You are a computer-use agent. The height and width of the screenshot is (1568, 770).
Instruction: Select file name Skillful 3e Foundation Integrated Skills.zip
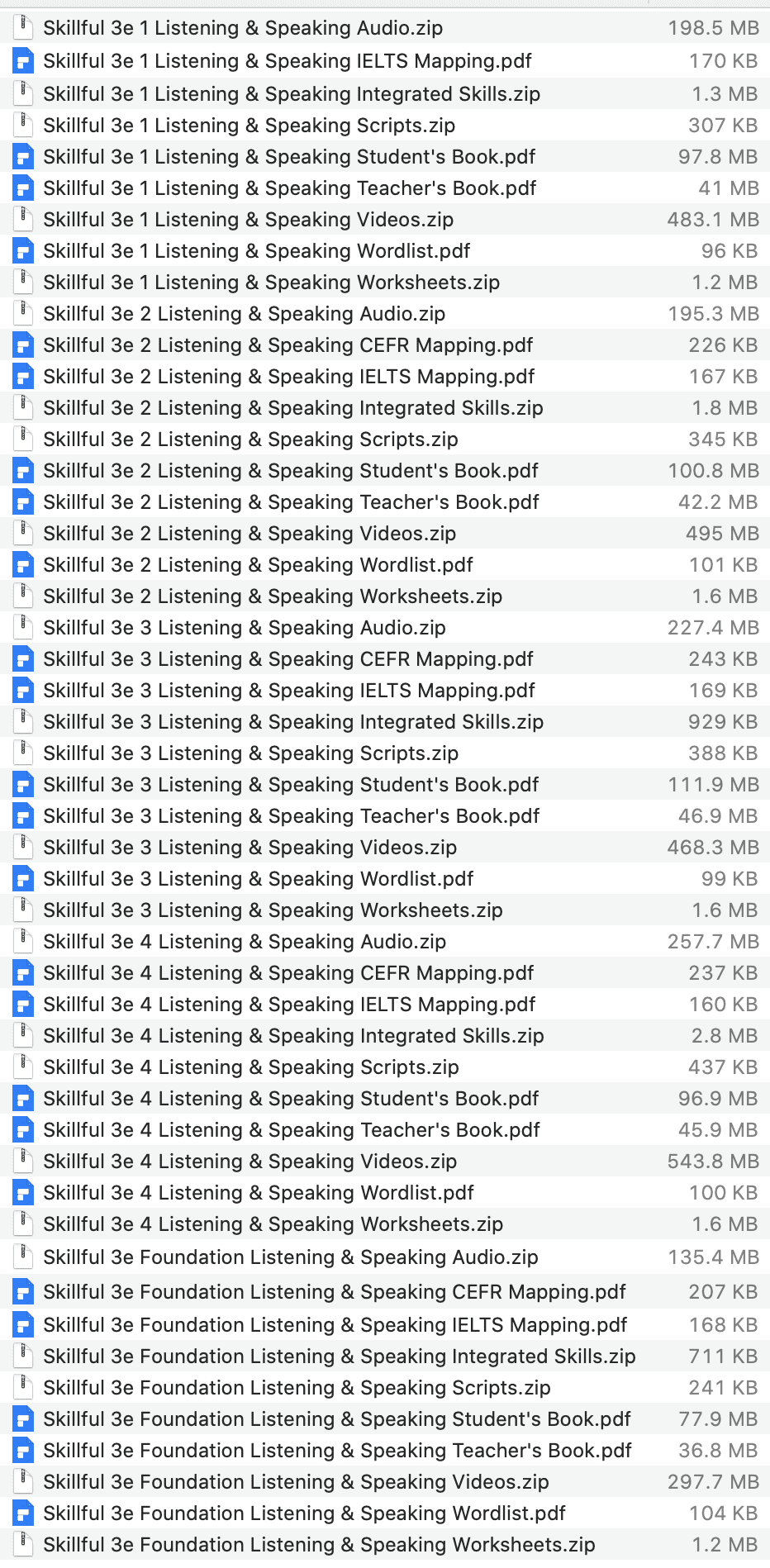click(340, 1357)
